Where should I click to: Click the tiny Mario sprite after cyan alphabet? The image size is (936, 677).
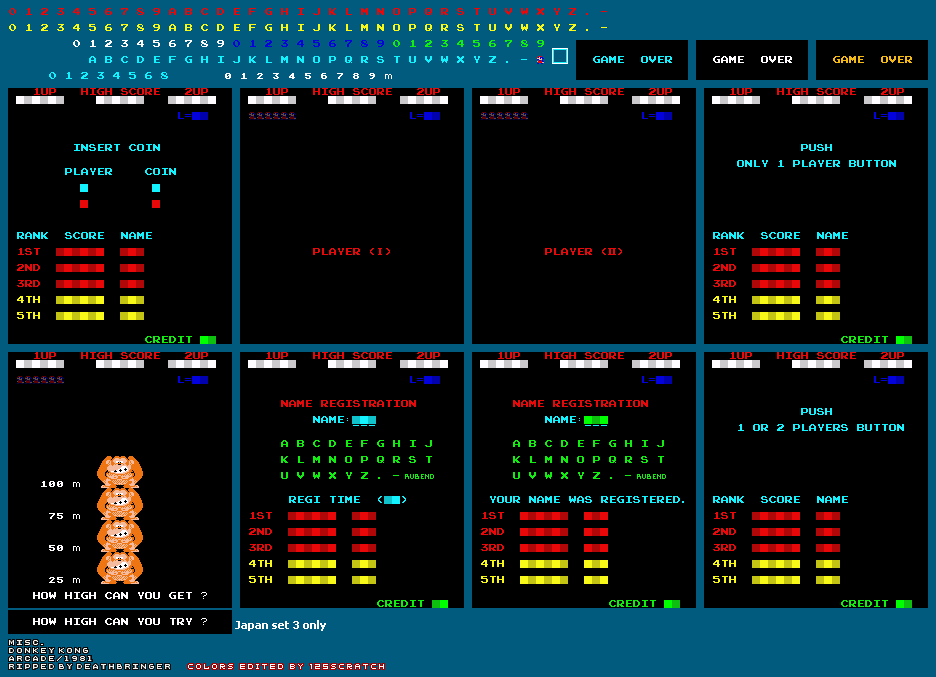pyautogui.click(x=540, y=60)
